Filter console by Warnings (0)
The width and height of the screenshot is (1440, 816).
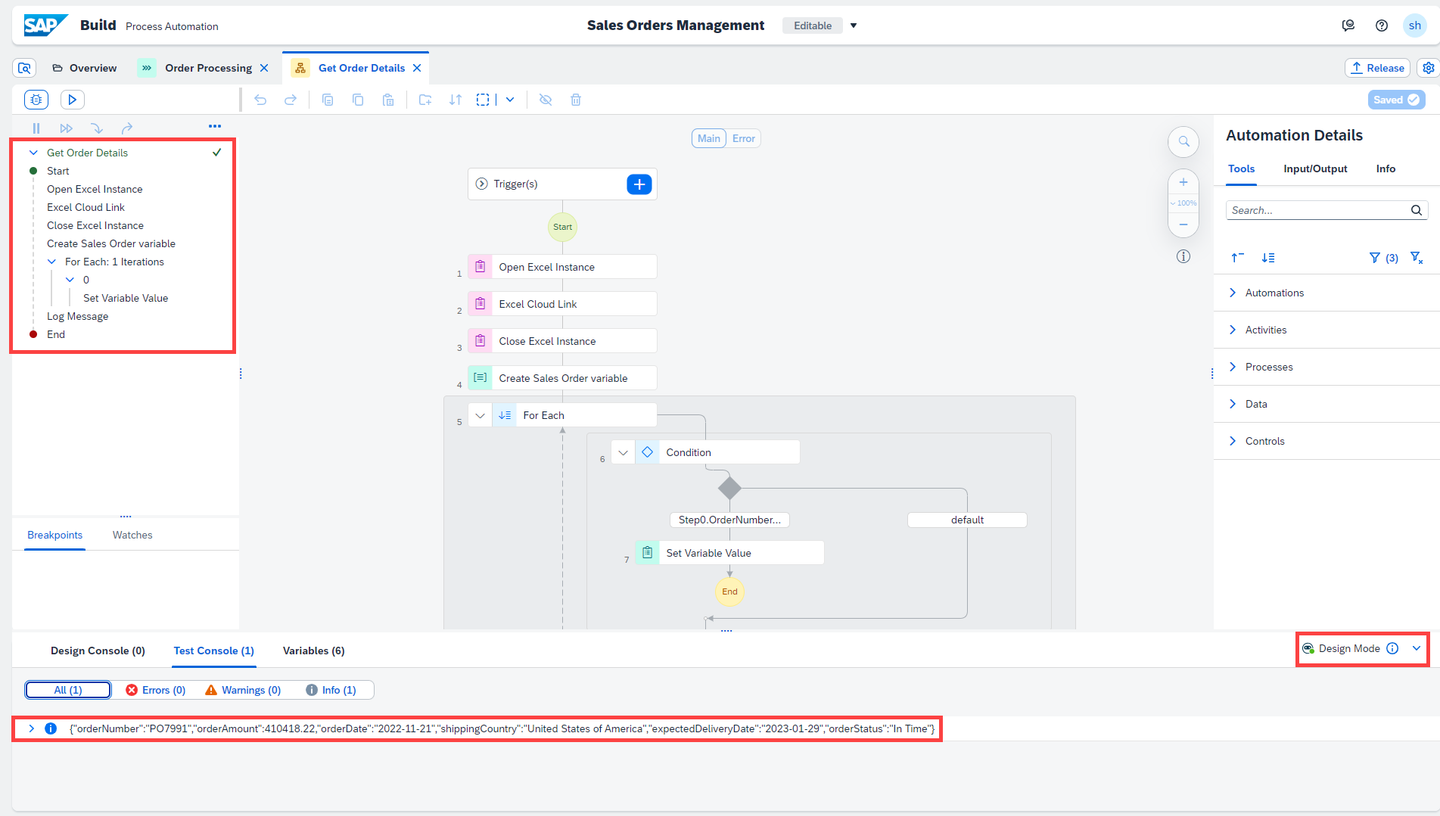point(243,690)
